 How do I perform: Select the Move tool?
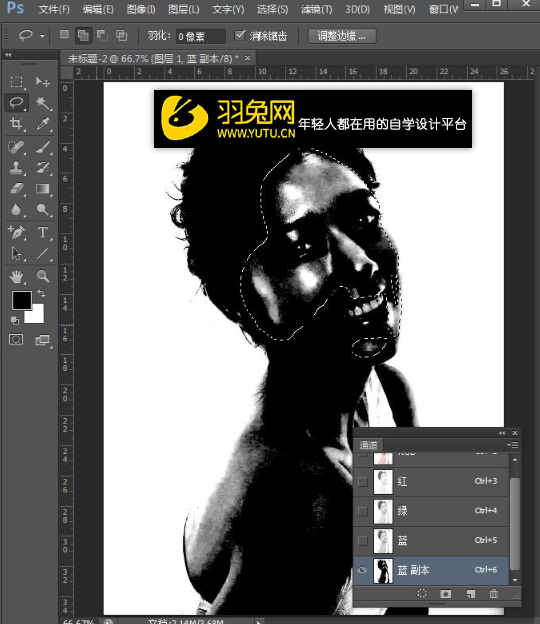coord(42,82)
